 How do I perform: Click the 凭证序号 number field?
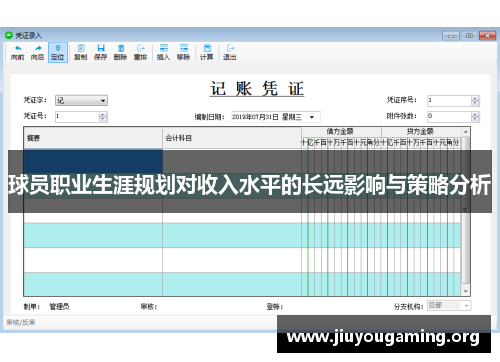click(x=450, y=100)
